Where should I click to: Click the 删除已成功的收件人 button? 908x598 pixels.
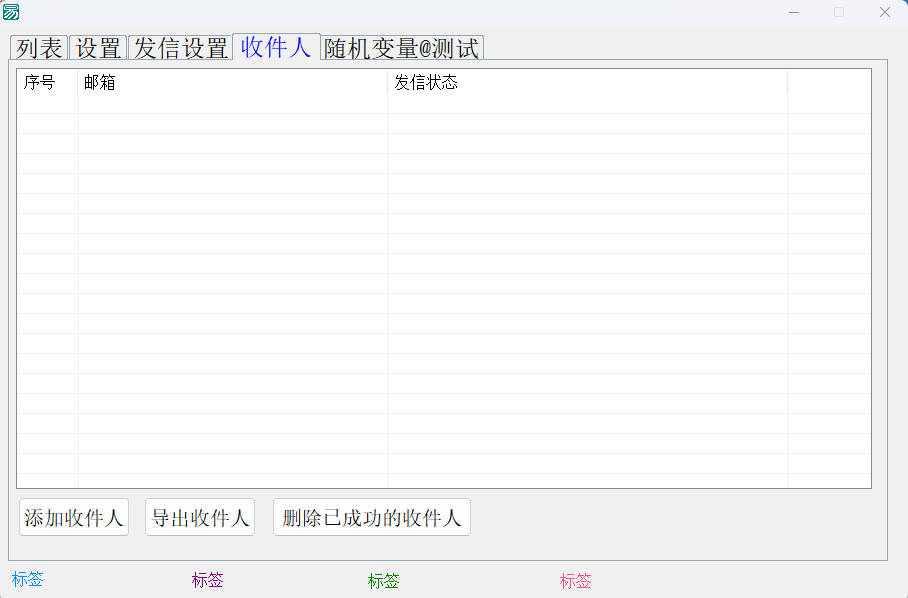pyautogui.click(x=371, y=518)
